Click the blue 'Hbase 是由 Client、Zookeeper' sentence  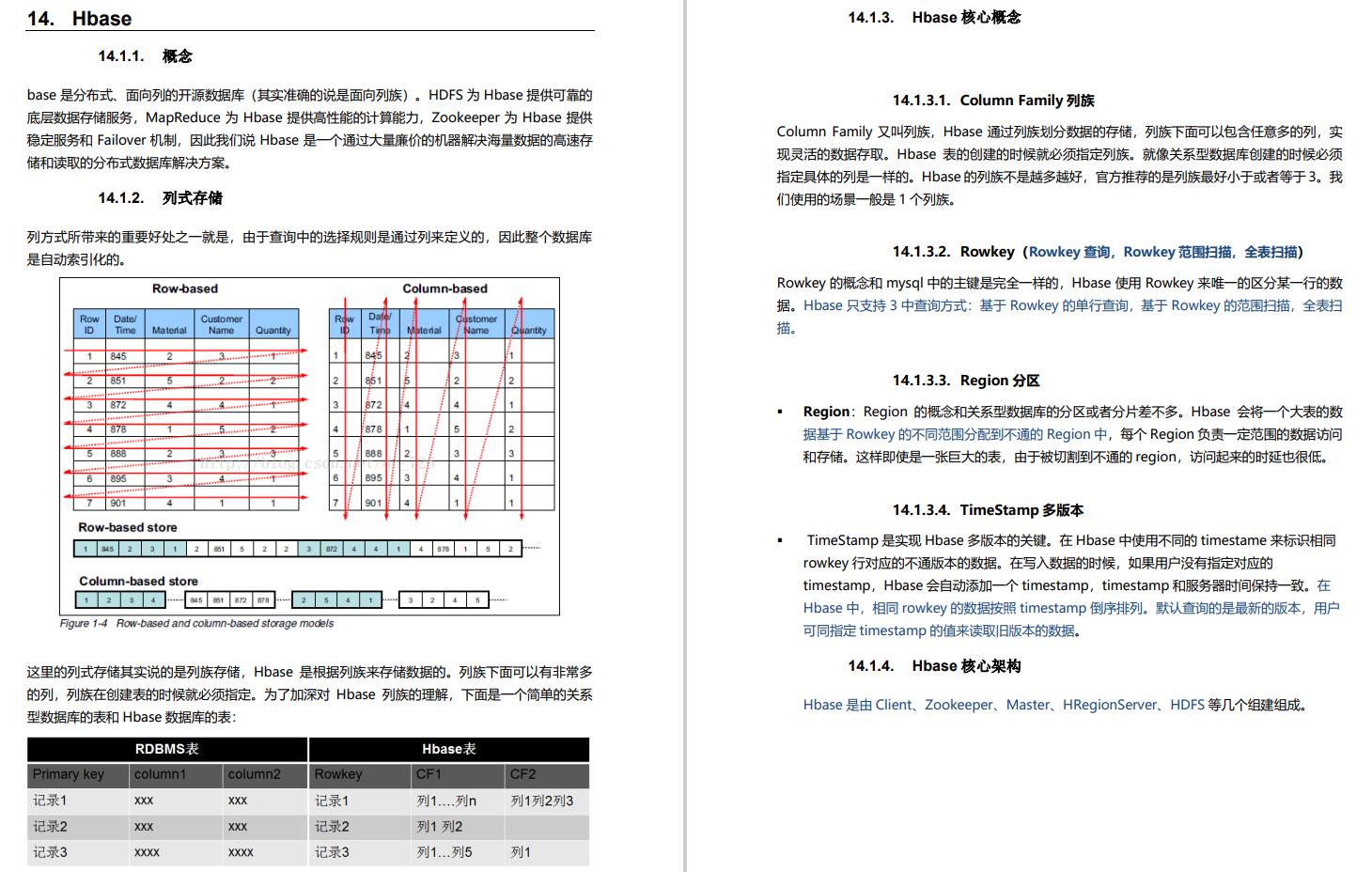click(x=1055, y=705)
